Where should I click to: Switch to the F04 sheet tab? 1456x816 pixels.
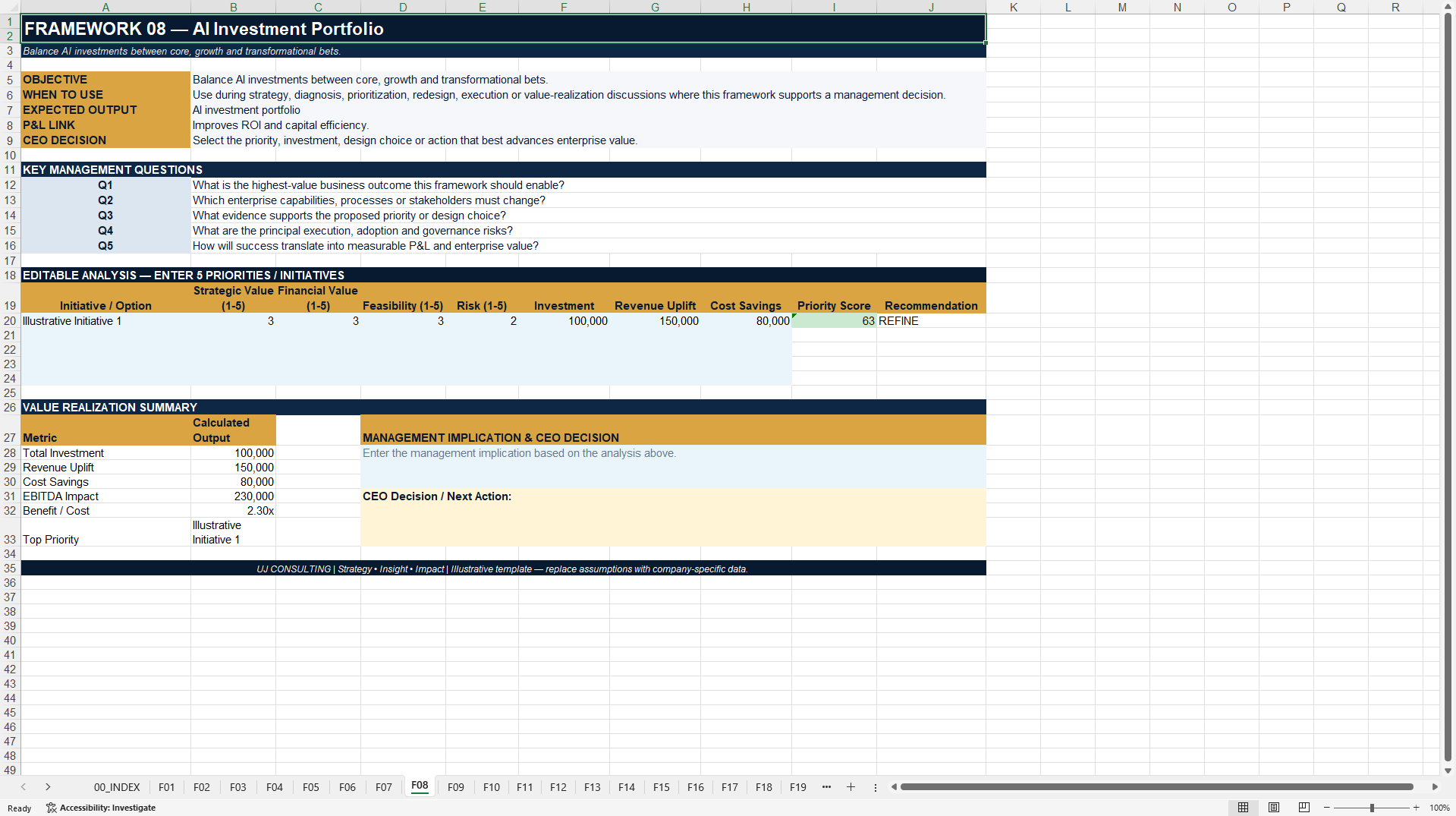275,787
